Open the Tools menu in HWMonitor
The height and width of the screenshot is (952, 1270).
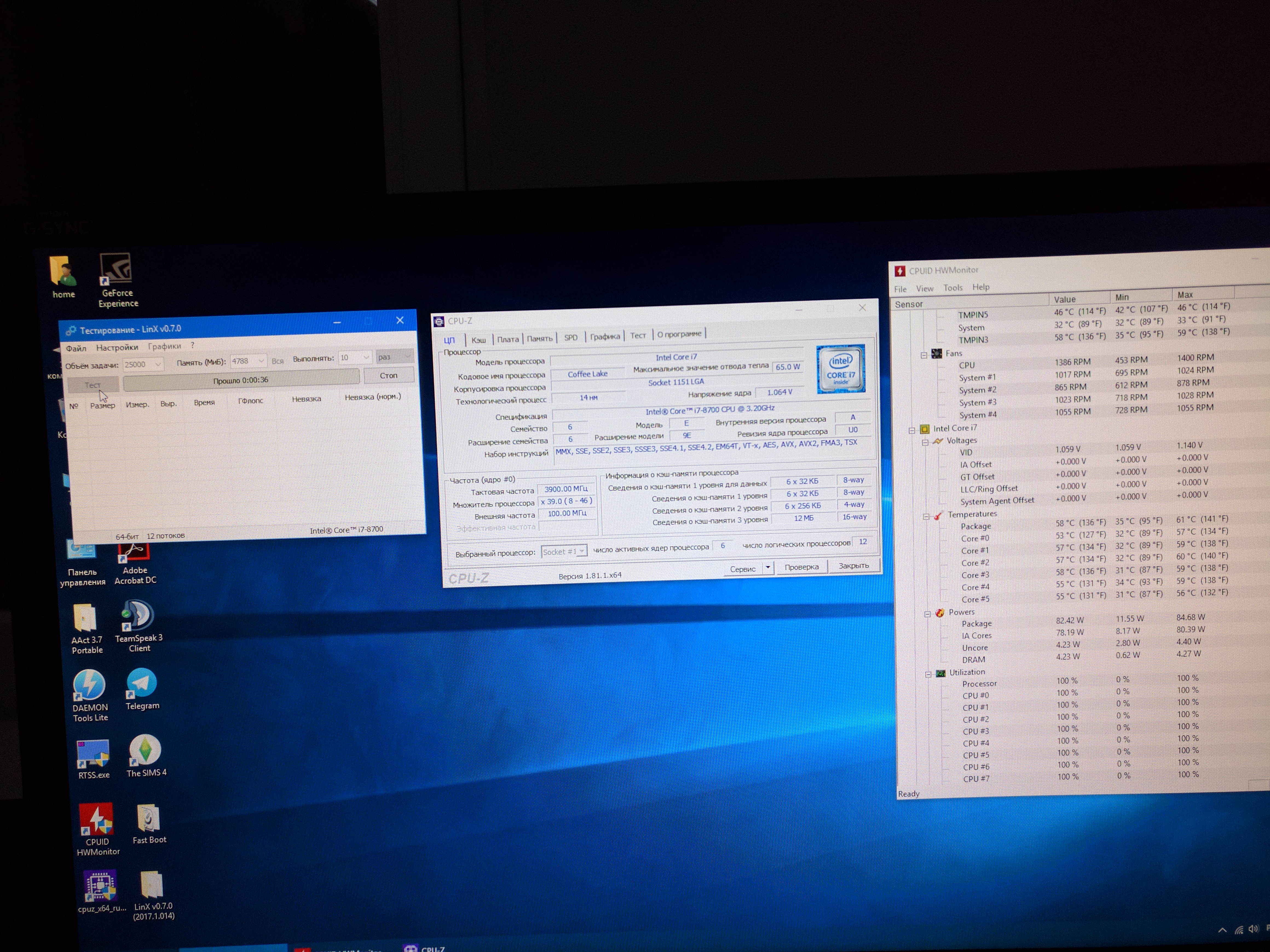tap(952, 288)
